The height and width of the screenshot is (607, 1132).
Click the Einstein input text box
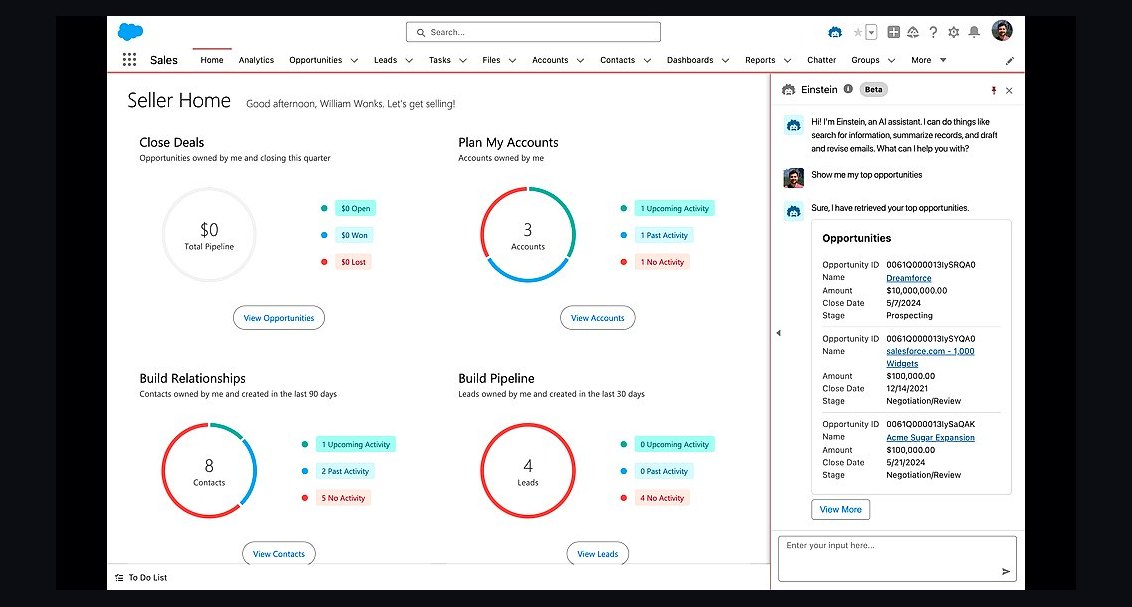(897, 559)
